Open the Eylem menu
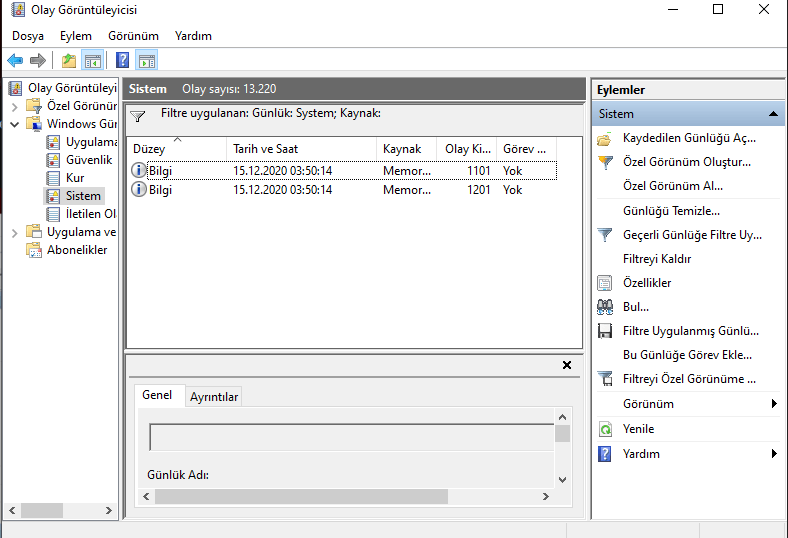This screenshot has height=538, width=788. pos(76,36)
